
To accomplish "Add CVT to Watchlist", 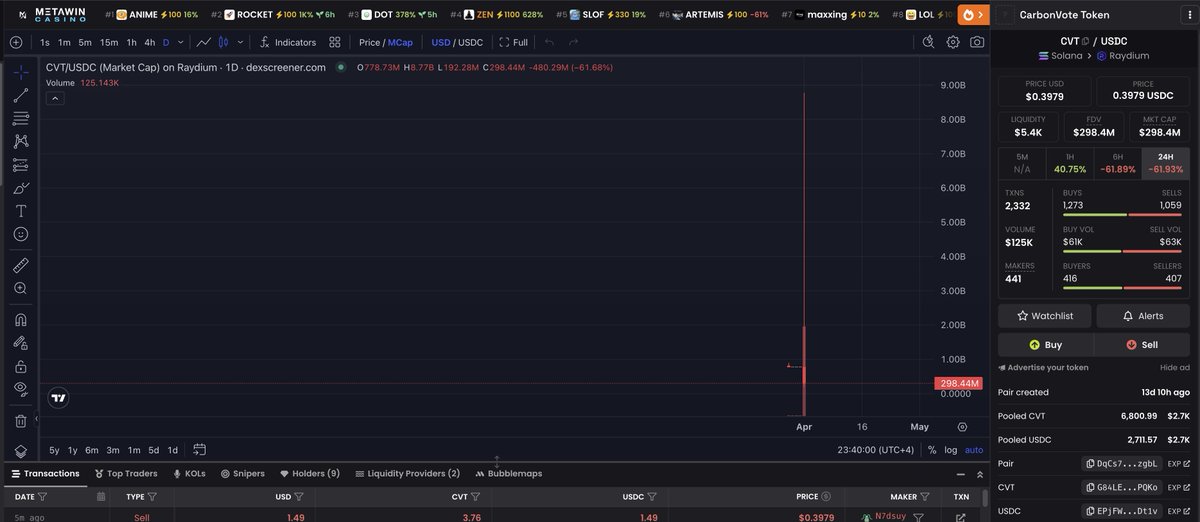I will tap(1045, 315).
